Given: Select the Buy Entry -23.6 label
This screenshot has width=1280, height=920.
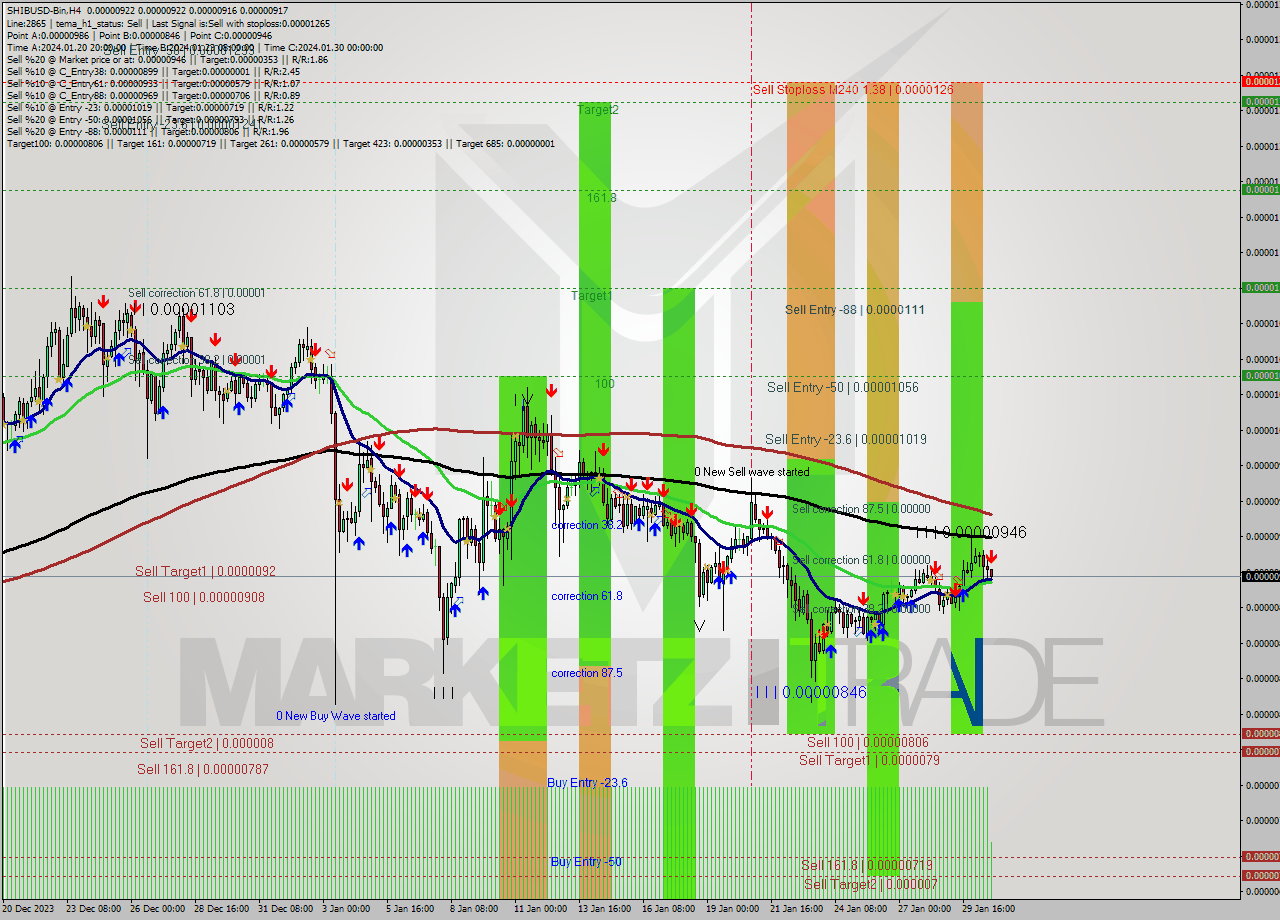Looking at the screenshot, I should (x=587, y=782).
